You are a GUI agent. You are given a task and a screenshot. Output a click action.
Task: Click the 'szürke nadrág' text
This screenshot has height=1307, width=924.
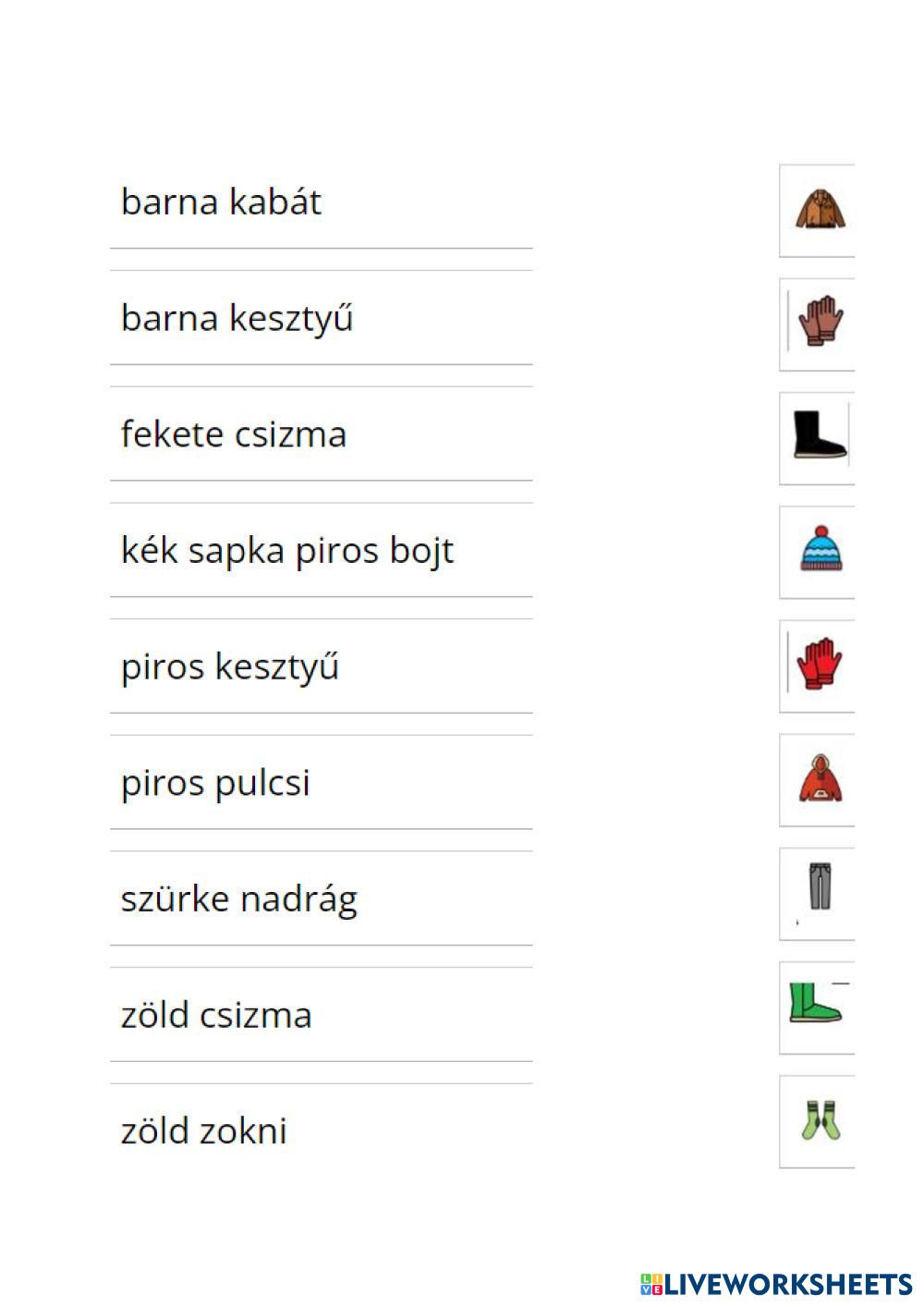(239, 899)
